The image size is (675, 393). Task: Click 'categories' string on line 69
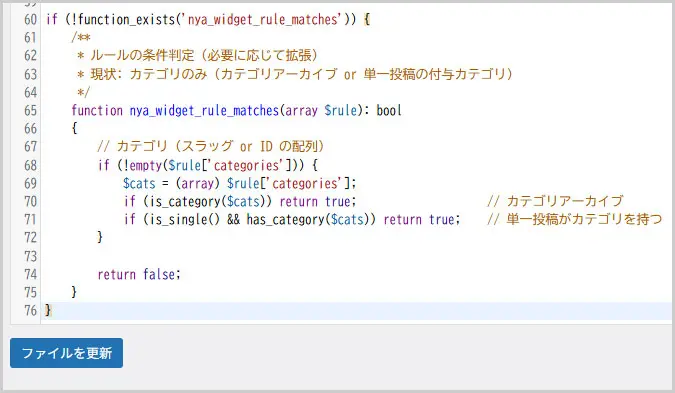point(305,183)
